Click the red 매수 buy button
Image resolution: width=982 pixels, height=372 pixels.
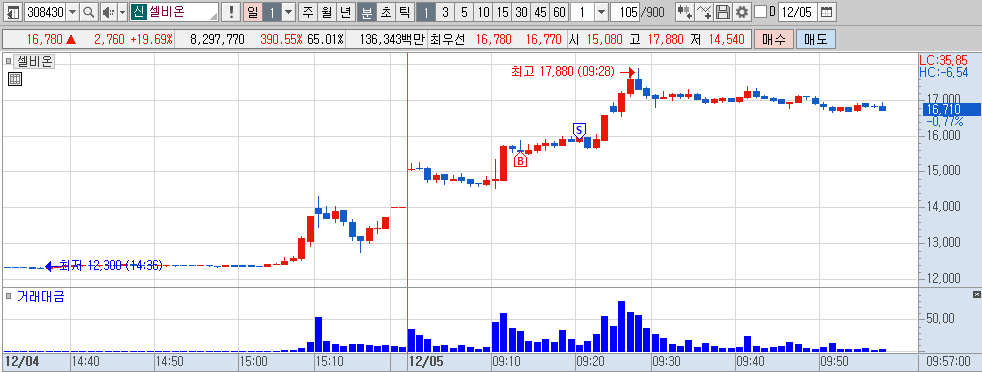(x=774, y=39)
